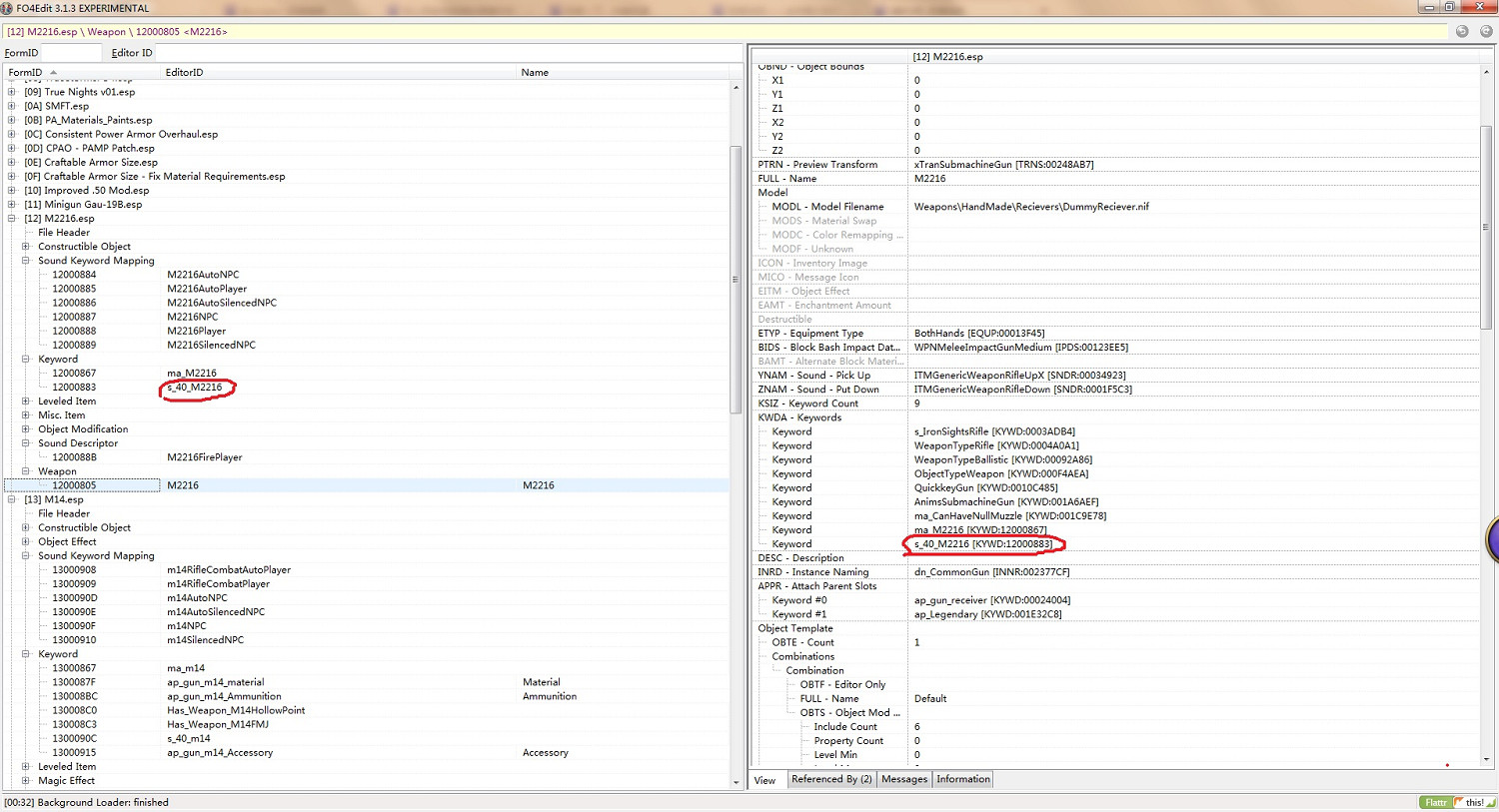Click the navigate forward arrow icon
Image resolution: width=1499 pixels, height=812 pixels.
[1485, 31]
